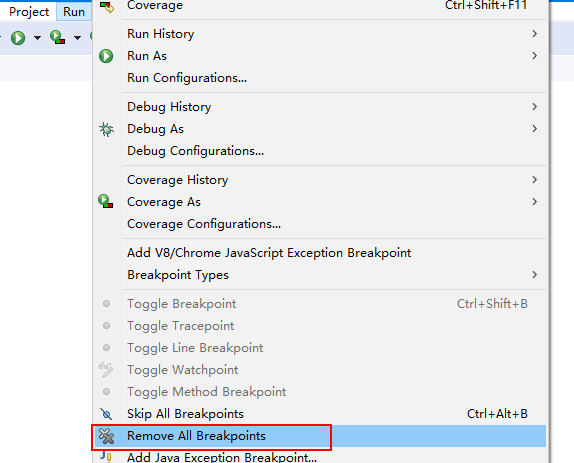The height and width of the screenshot is (463, 574).
Task: Open Coverage Configurations dialog
Action: 320,224
